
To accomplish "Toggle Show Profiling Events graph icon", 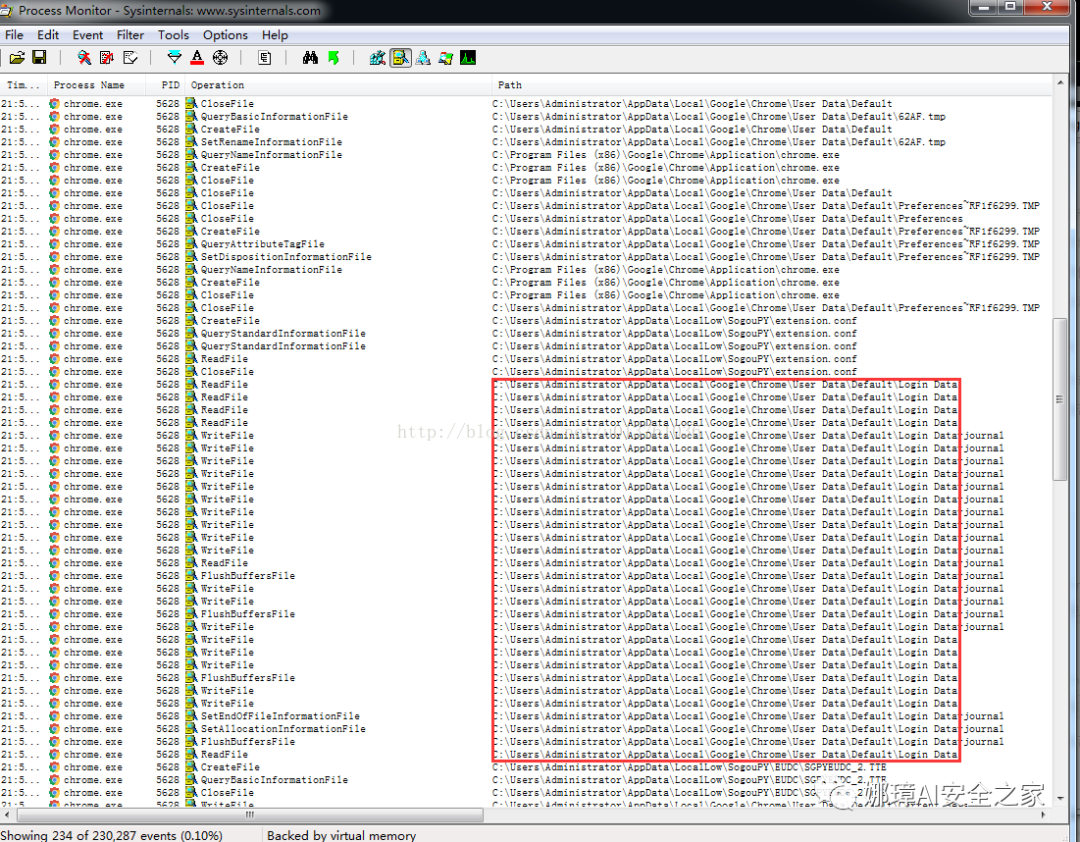I will coord(468,58).
